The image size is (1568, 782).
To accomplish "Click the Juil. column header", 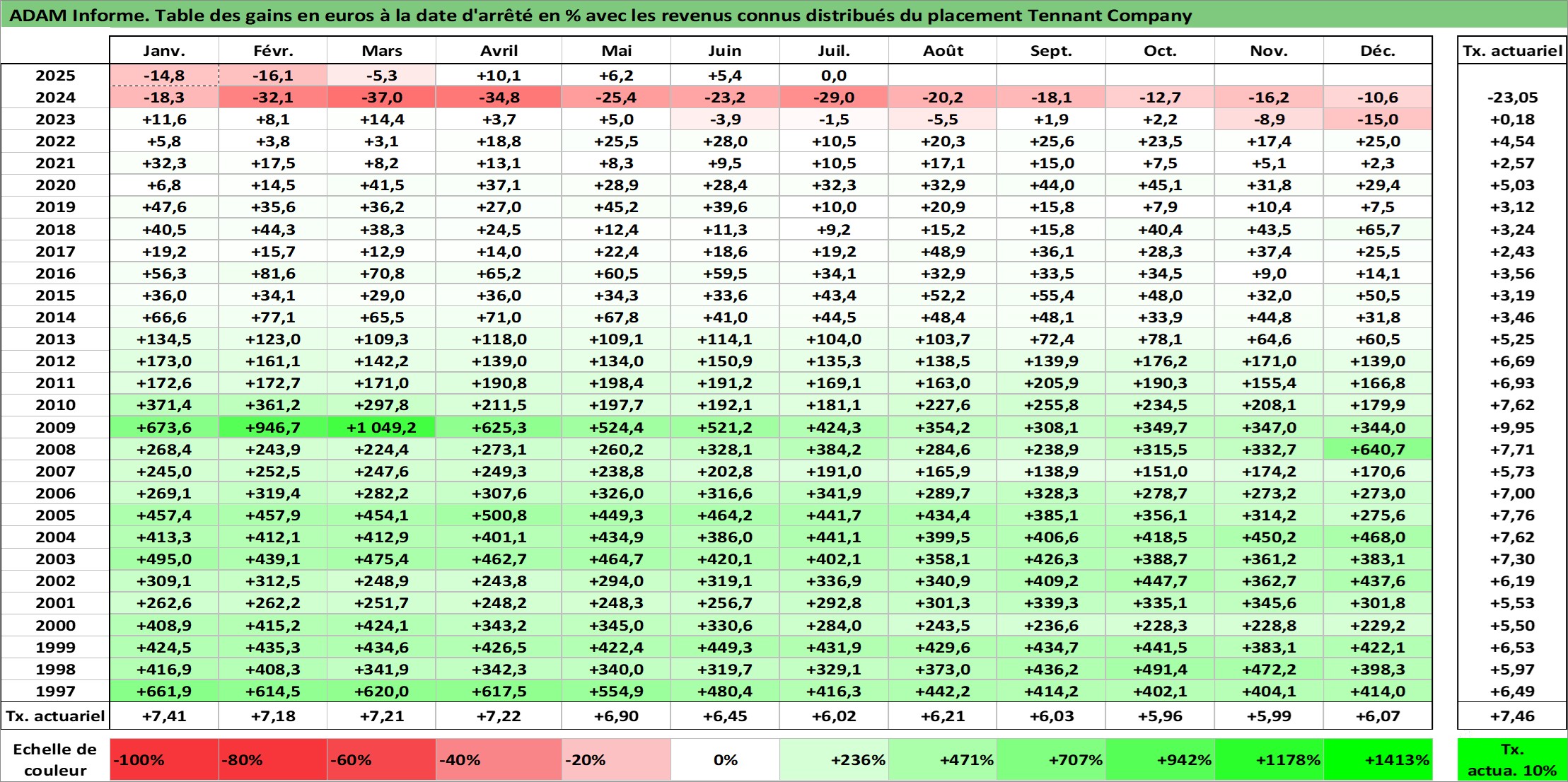I will [834, 50].
